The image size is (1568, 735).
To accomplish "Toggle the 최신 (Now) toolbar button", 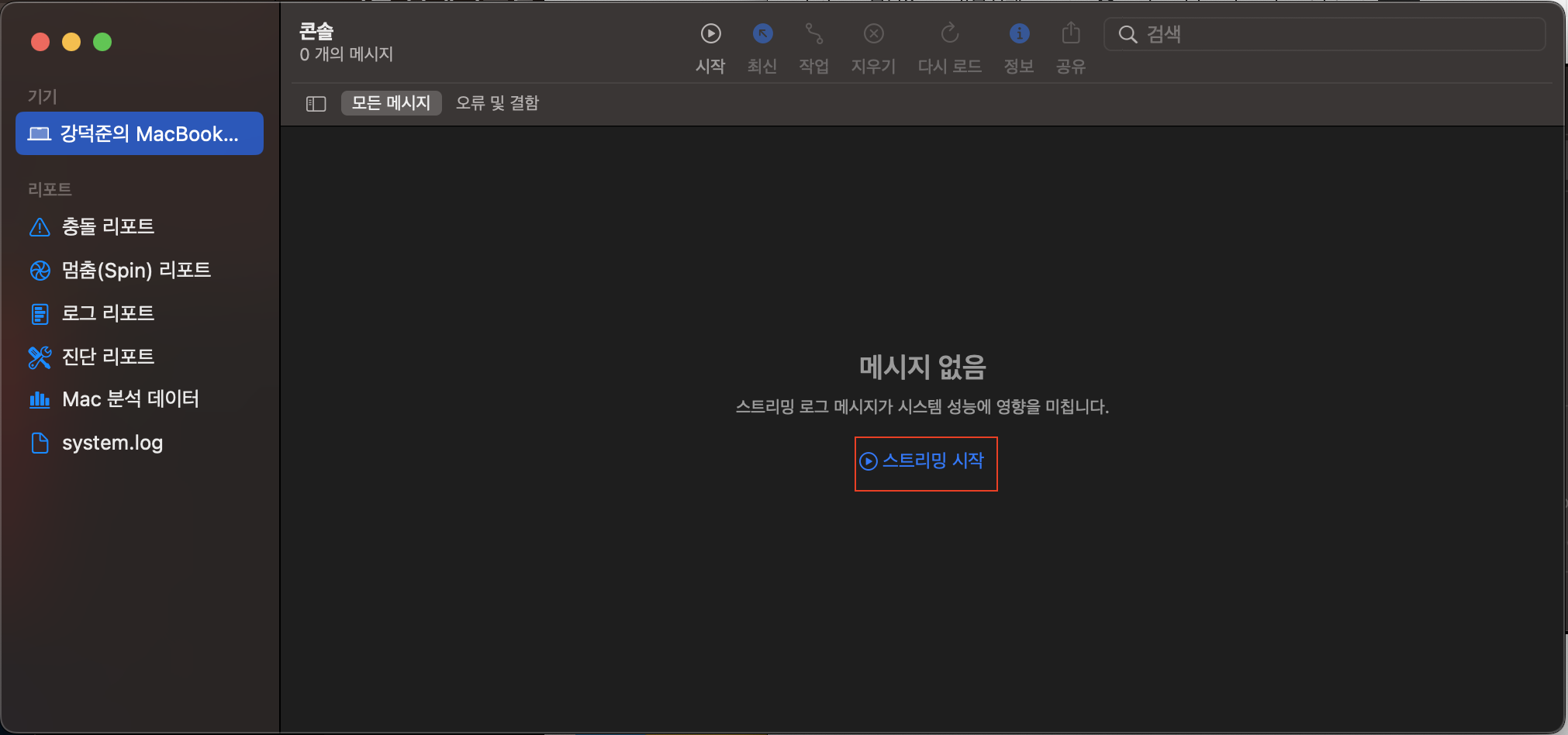I will click(763, 33).
